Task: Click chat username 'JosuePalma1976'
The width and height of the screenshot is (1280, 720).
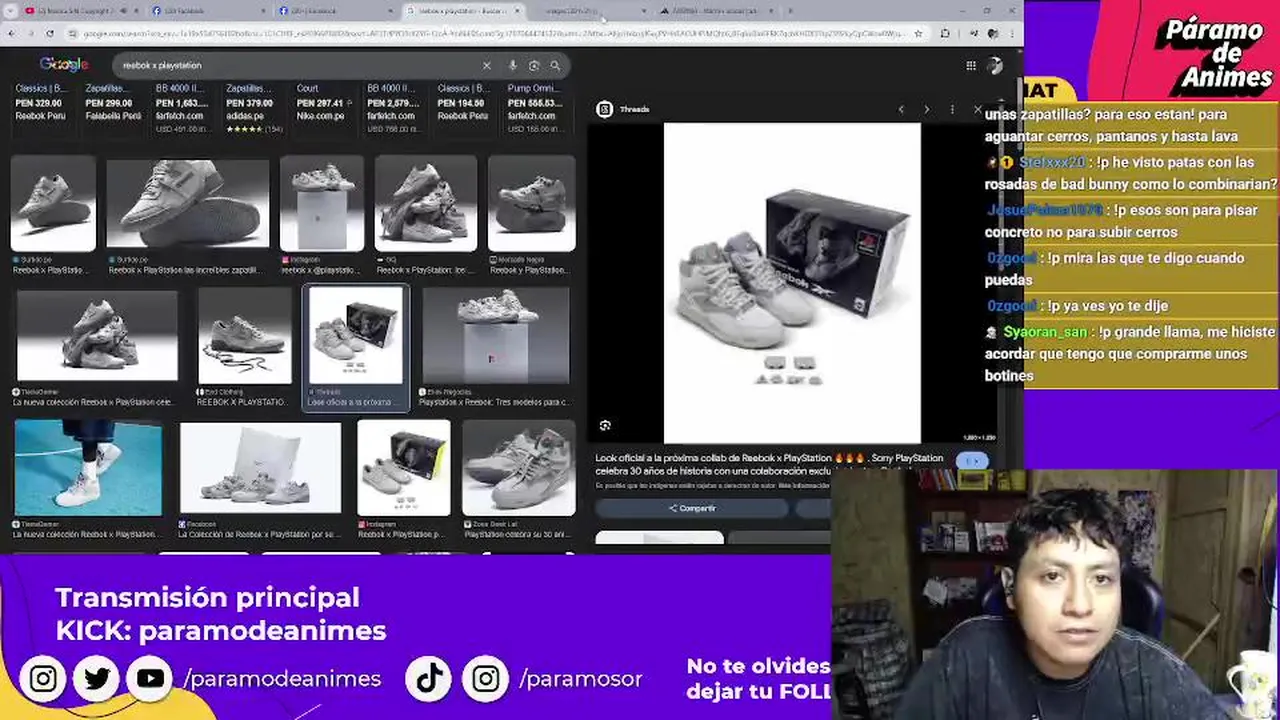Action: 1044,210
